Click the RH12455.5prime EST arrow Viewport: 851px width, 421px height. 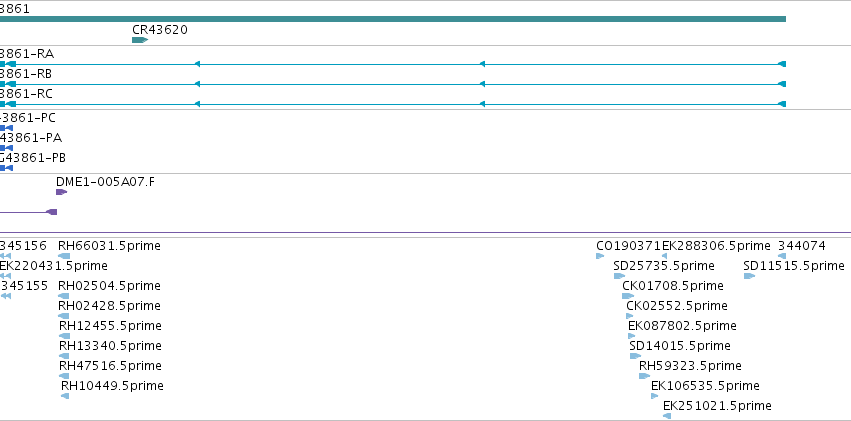point(65,336)
